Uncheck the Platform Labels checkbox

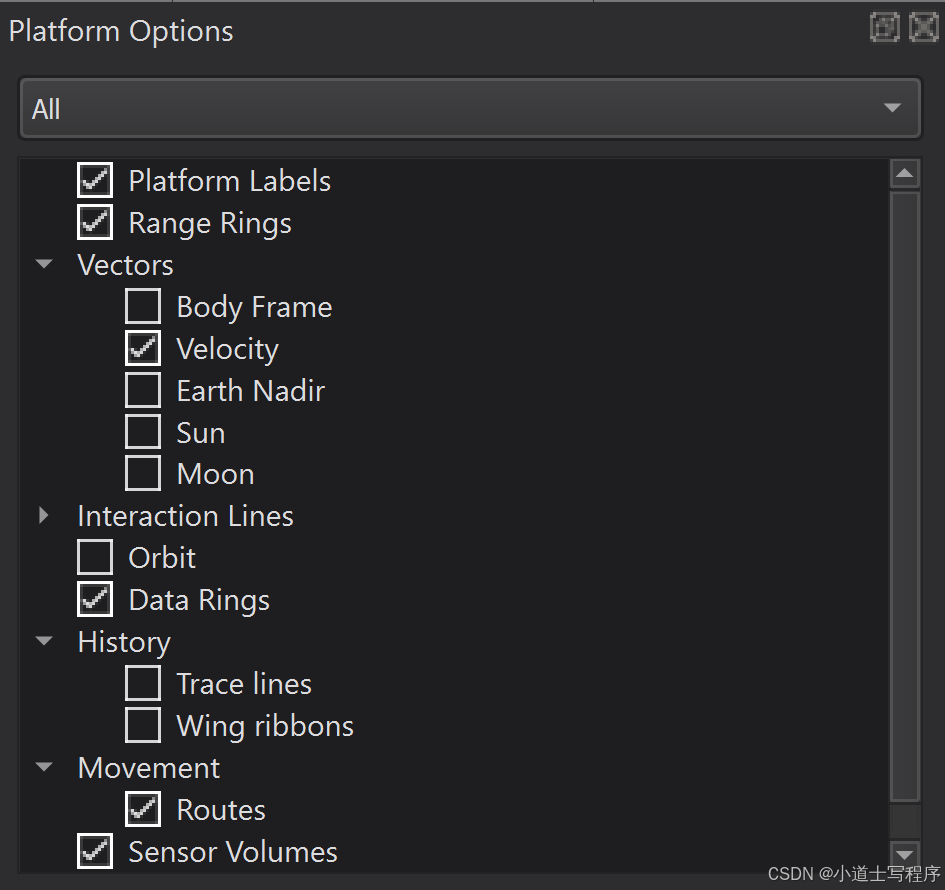point(95,180)
